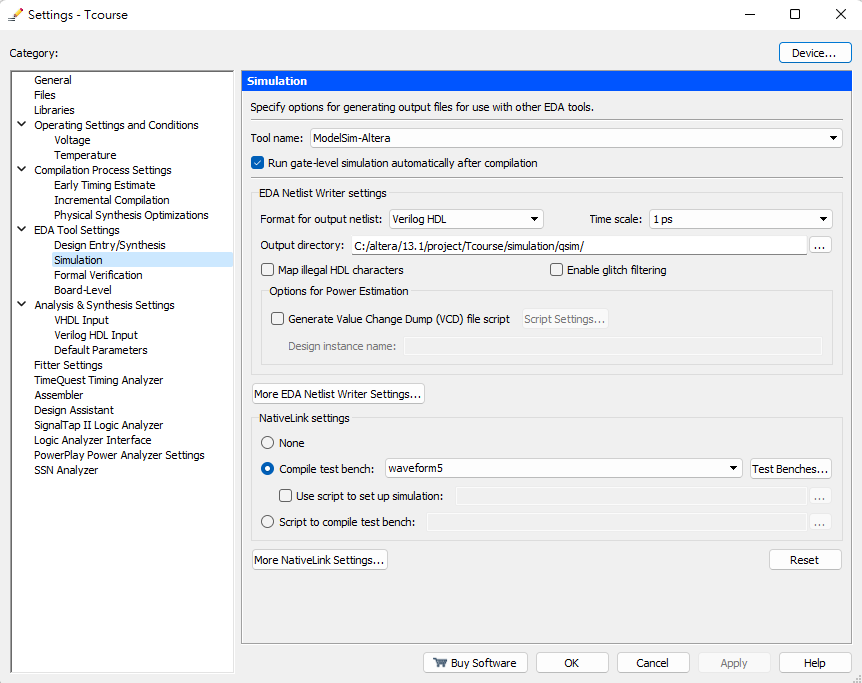Select the None NativeLink radio button
This screenshot has width=862, height=683.
coord(267,443)
